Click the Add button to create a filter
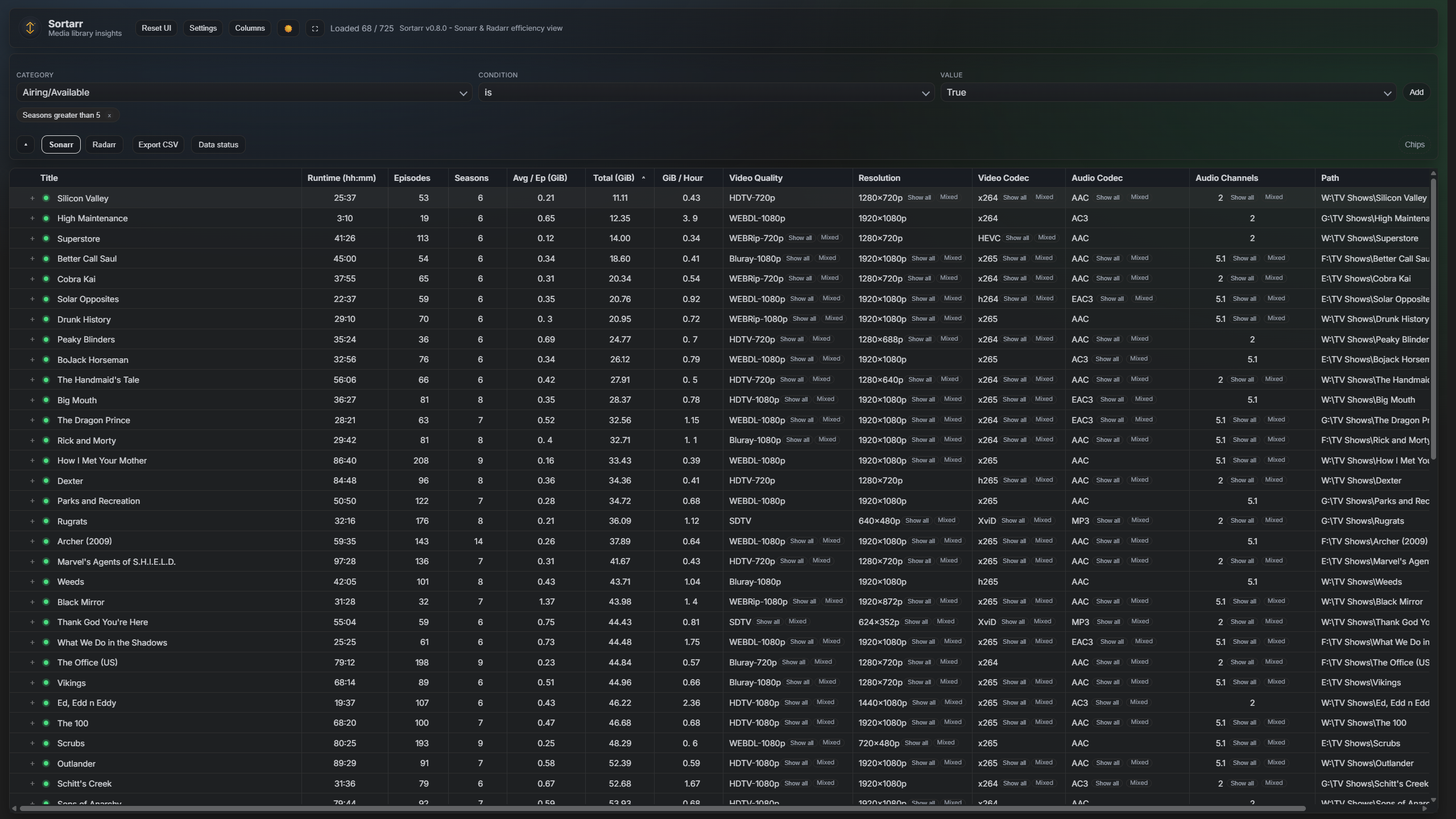Image resolution: width=1456 pixels, height=819 pixels. pos(1416,92)
